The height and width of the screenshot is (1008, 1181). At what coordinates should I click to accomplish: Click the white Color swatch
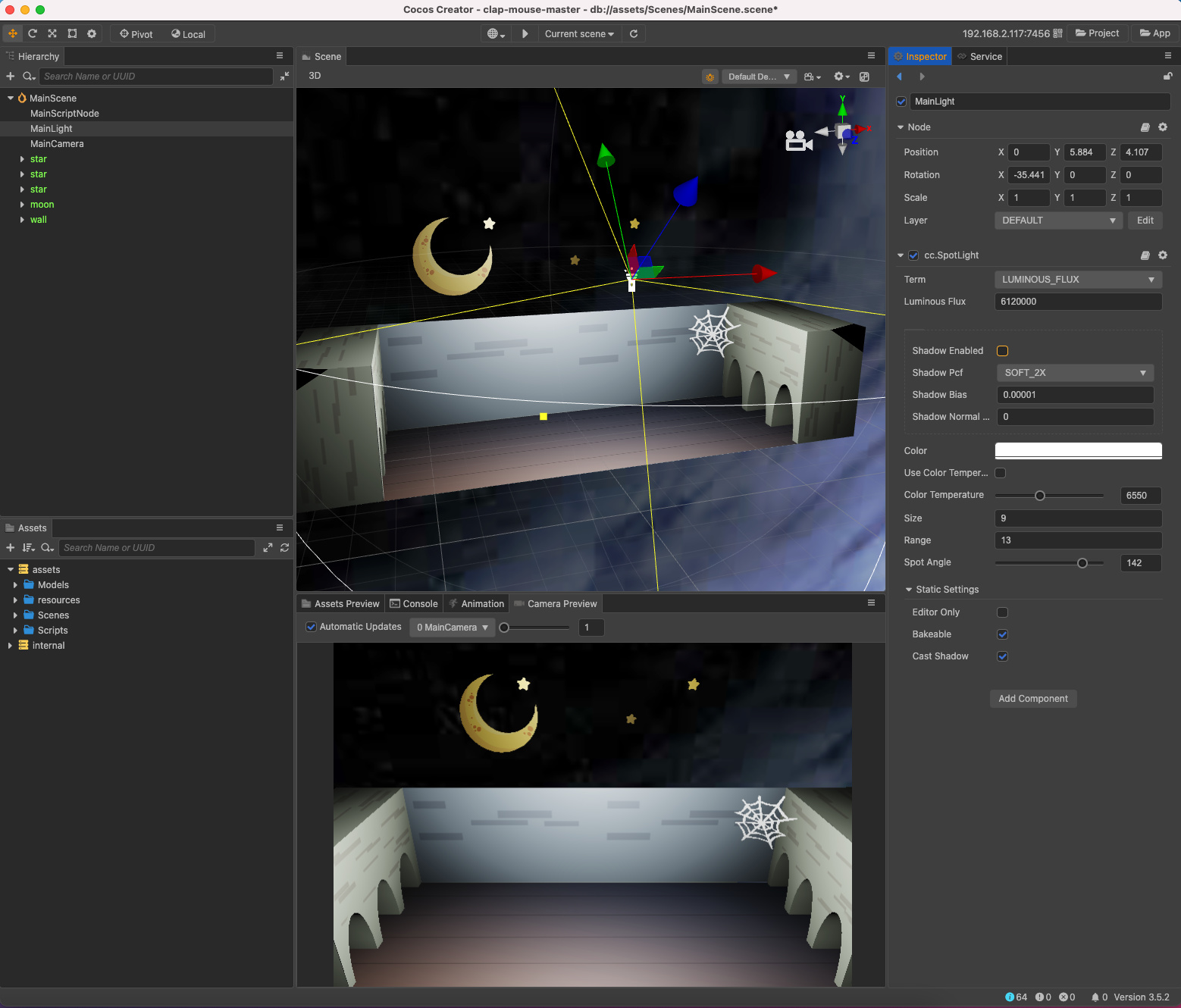coord(1077,451)
